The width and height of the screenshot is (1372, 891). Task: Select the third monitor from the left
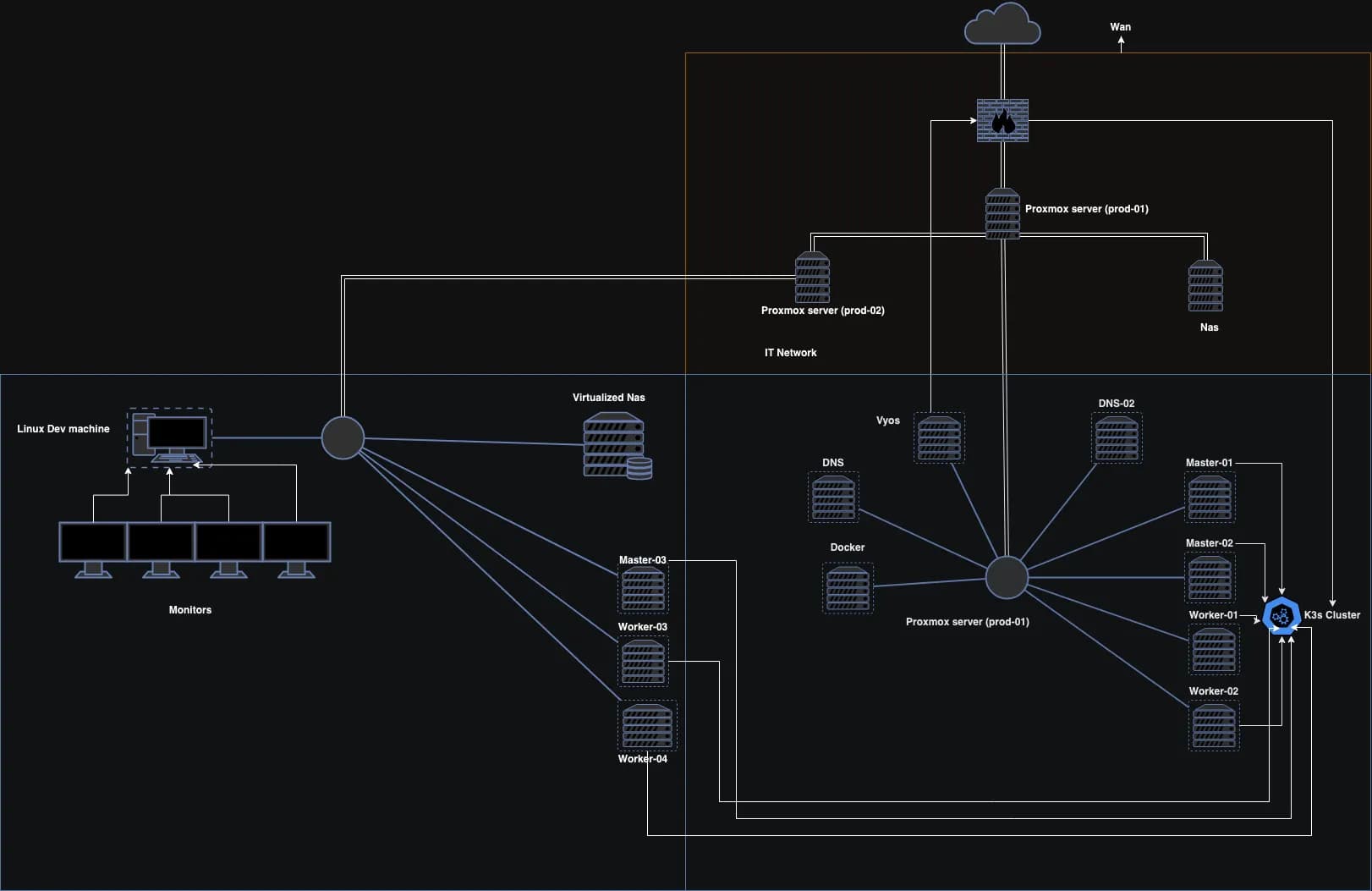point(228,550)
